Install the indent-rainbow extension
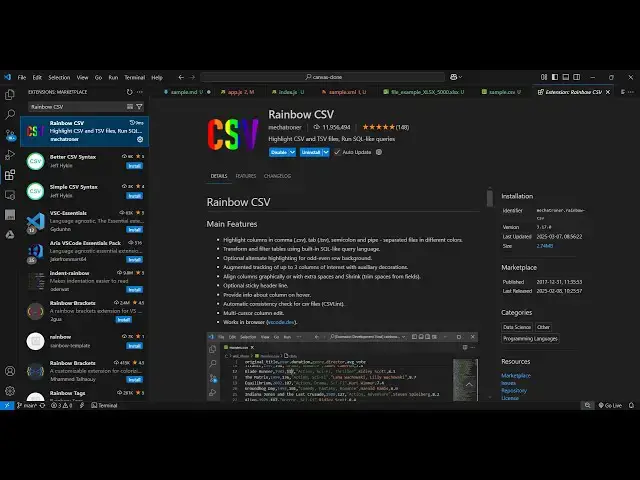640x480 pixels. pyautogui.click(x=134, y=290)
